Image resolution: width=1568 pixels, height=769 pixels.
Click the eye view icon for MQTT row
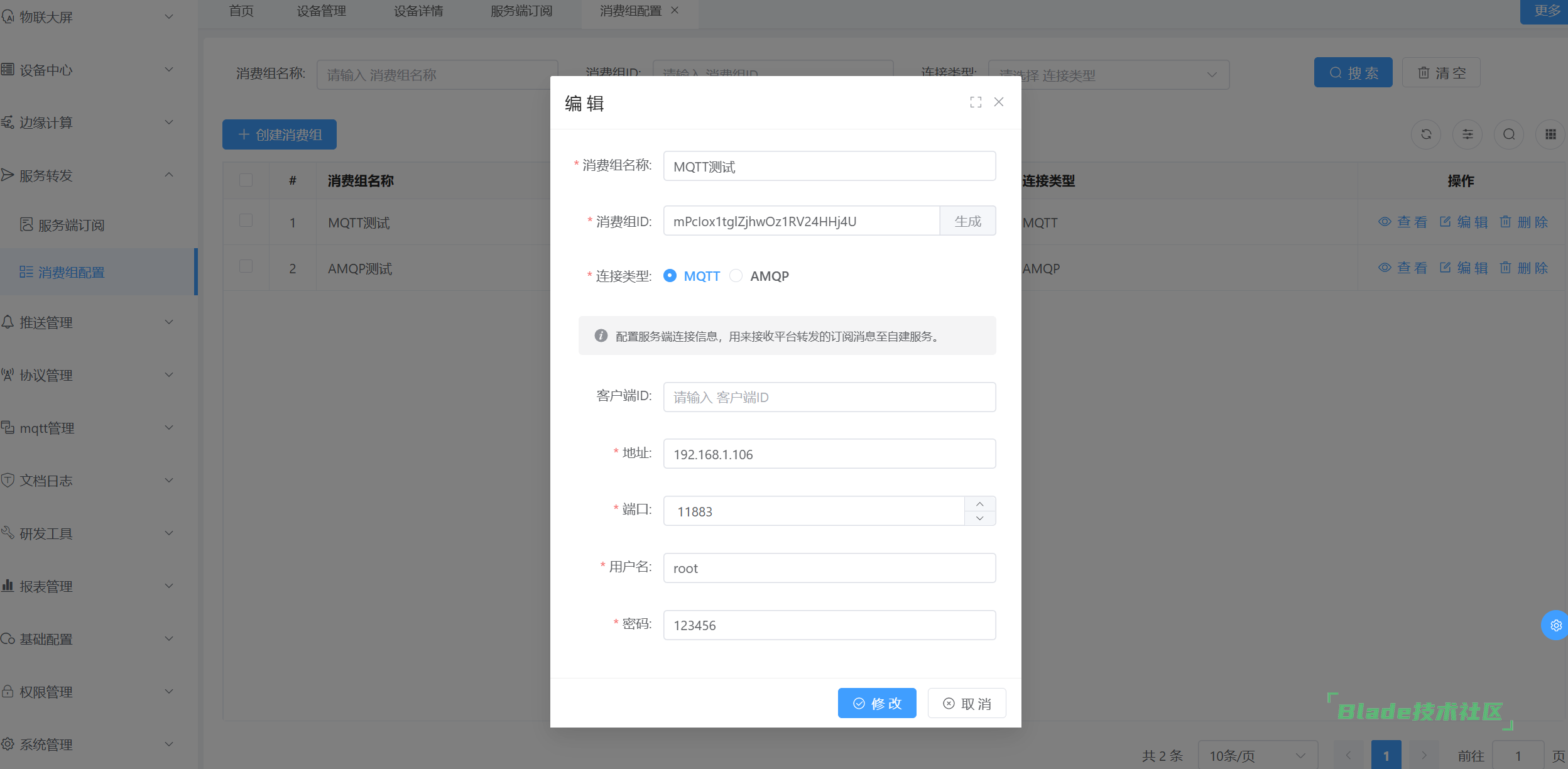tap(1385, 222)
